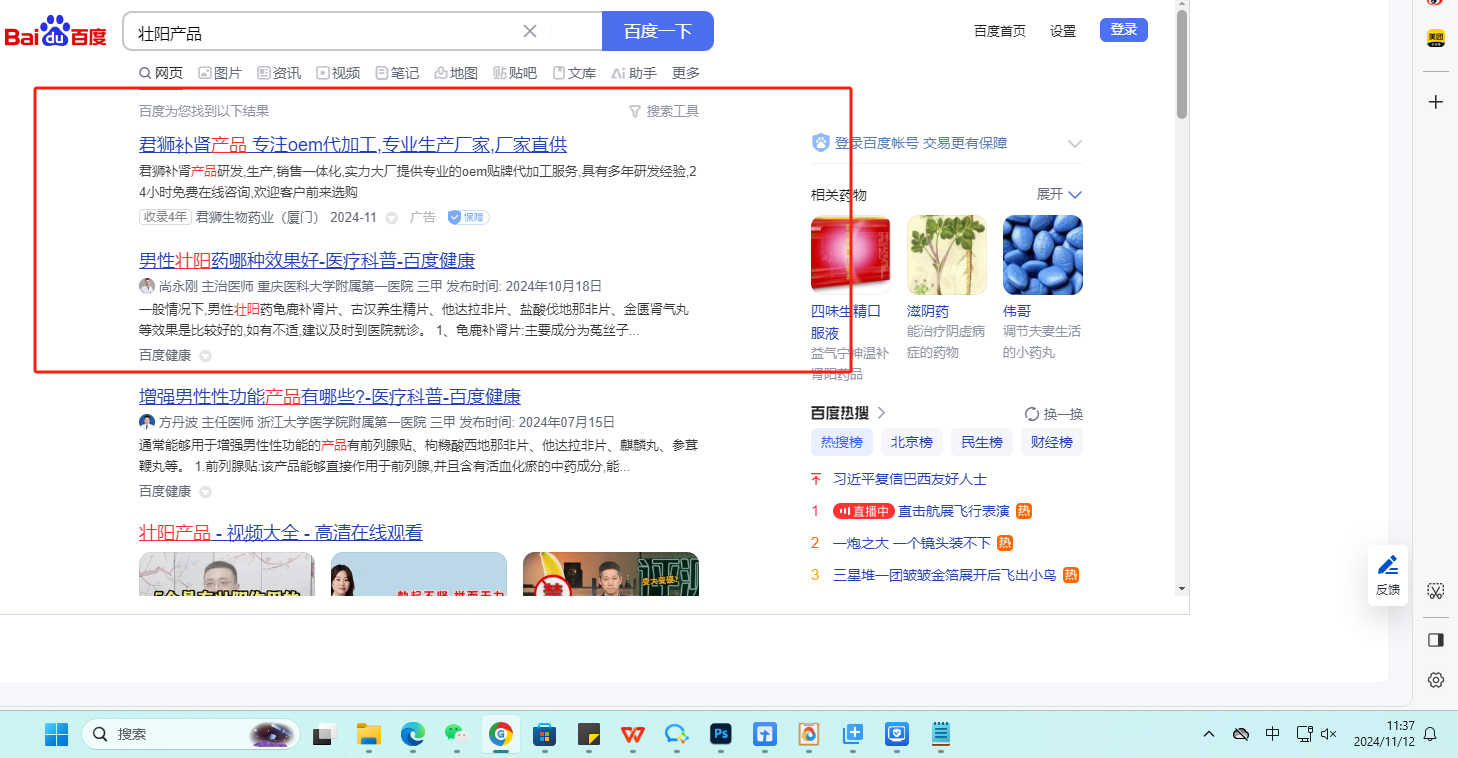
Task: Open sidebar settings gear icon
Action: pyautogui.click(x=1436, y=680)
